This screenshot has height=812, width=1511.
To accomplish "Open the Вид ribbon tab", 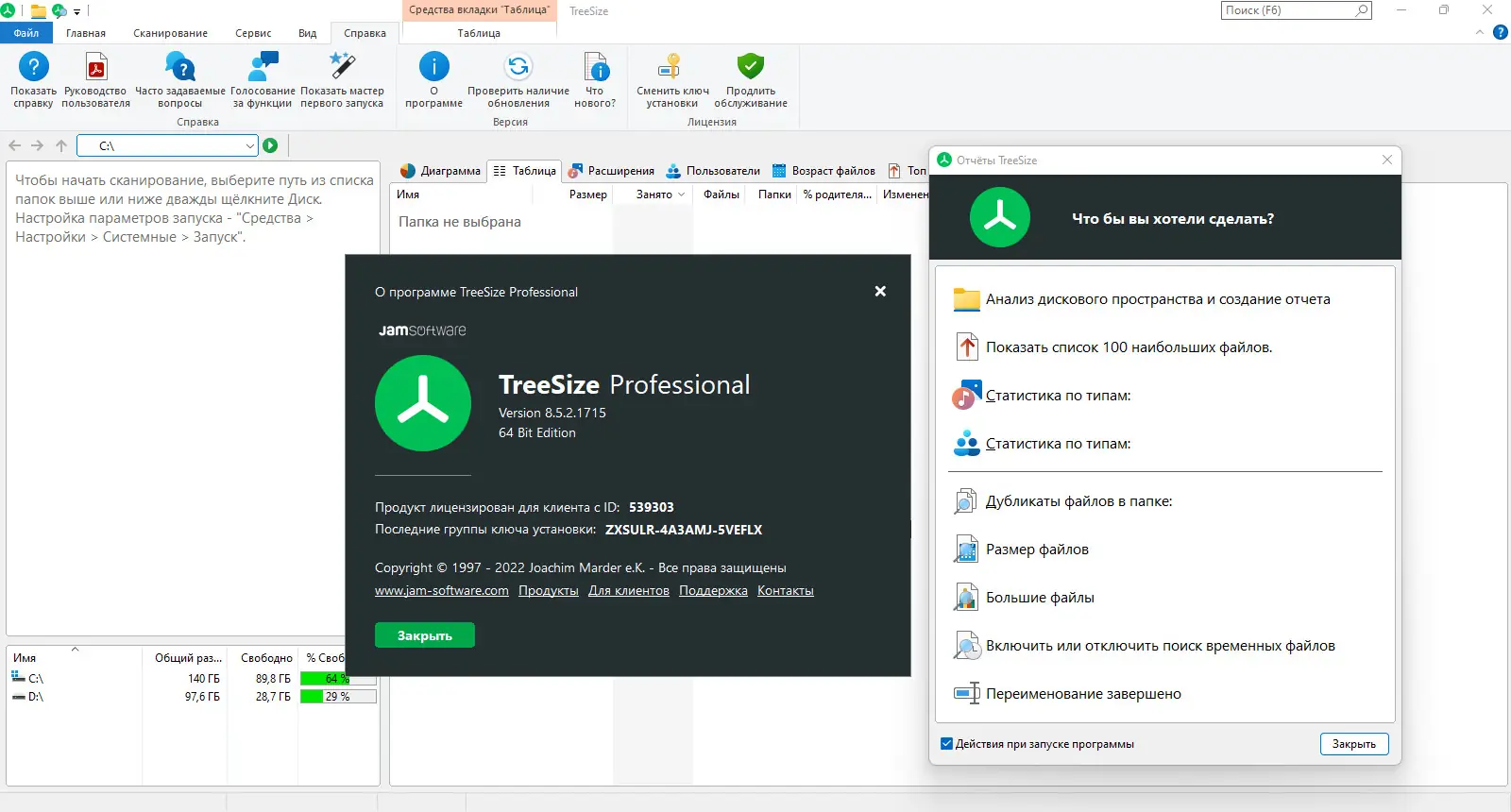I will point(308,33).
